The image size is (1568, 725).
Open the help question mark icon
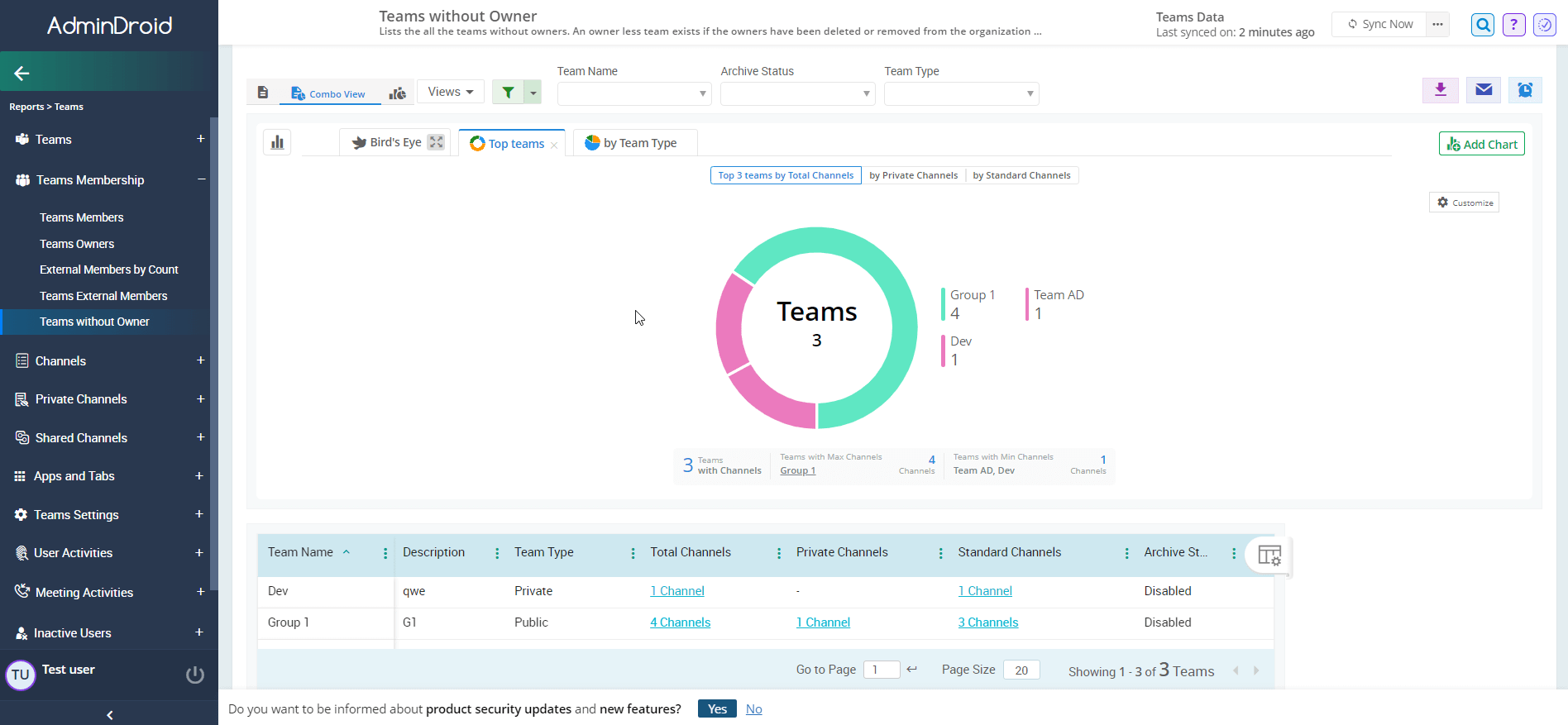(1513, 25)
